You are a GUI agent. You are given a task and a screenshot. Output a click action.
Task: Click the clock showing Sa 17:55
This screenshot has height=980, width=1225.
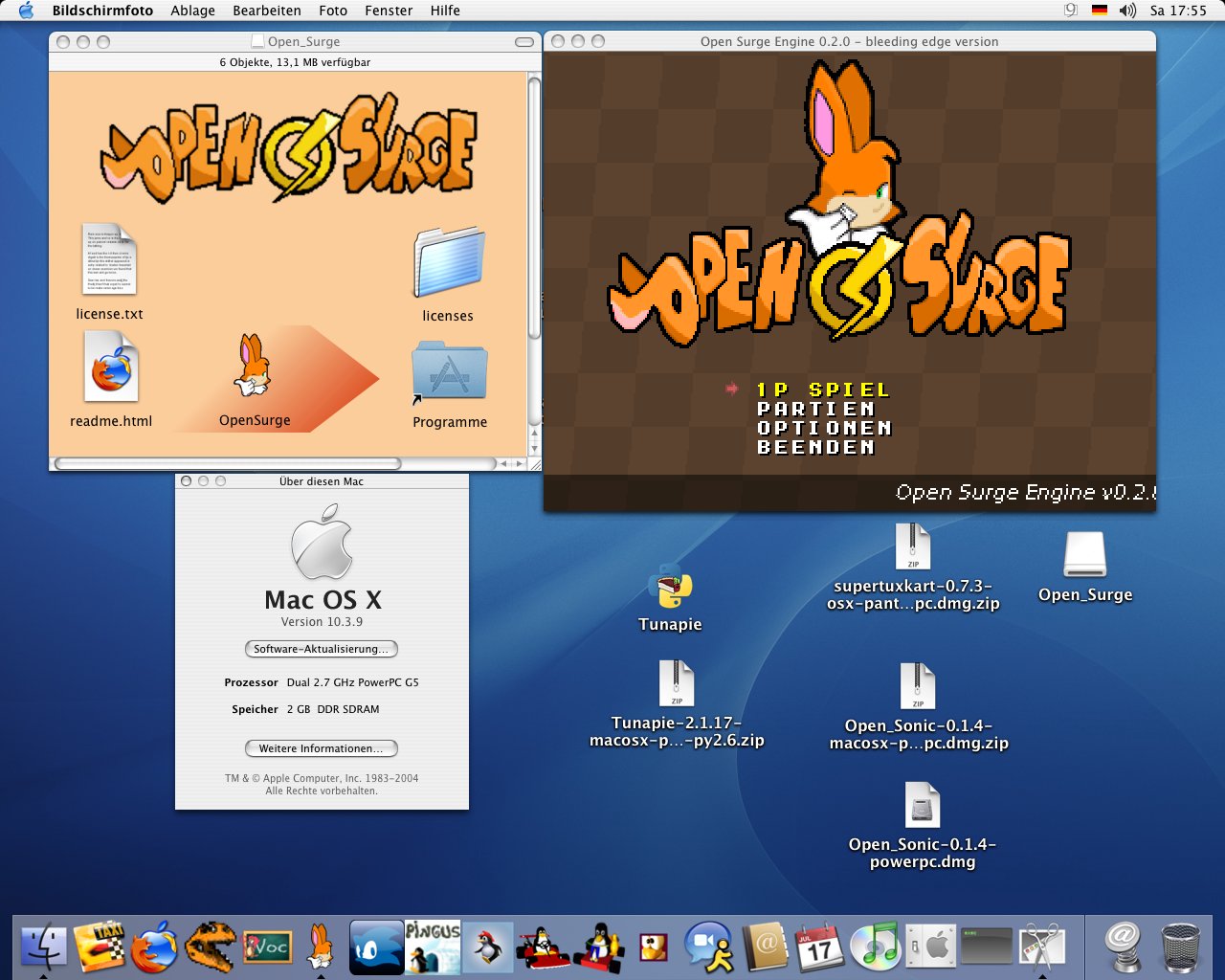click(x=1178, y=11)
